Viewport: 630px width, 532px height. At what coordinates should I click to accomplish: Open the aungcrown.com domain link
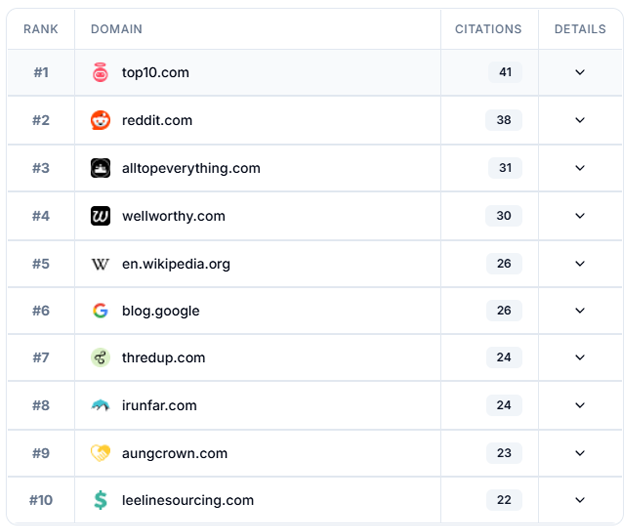click(174, 453)
